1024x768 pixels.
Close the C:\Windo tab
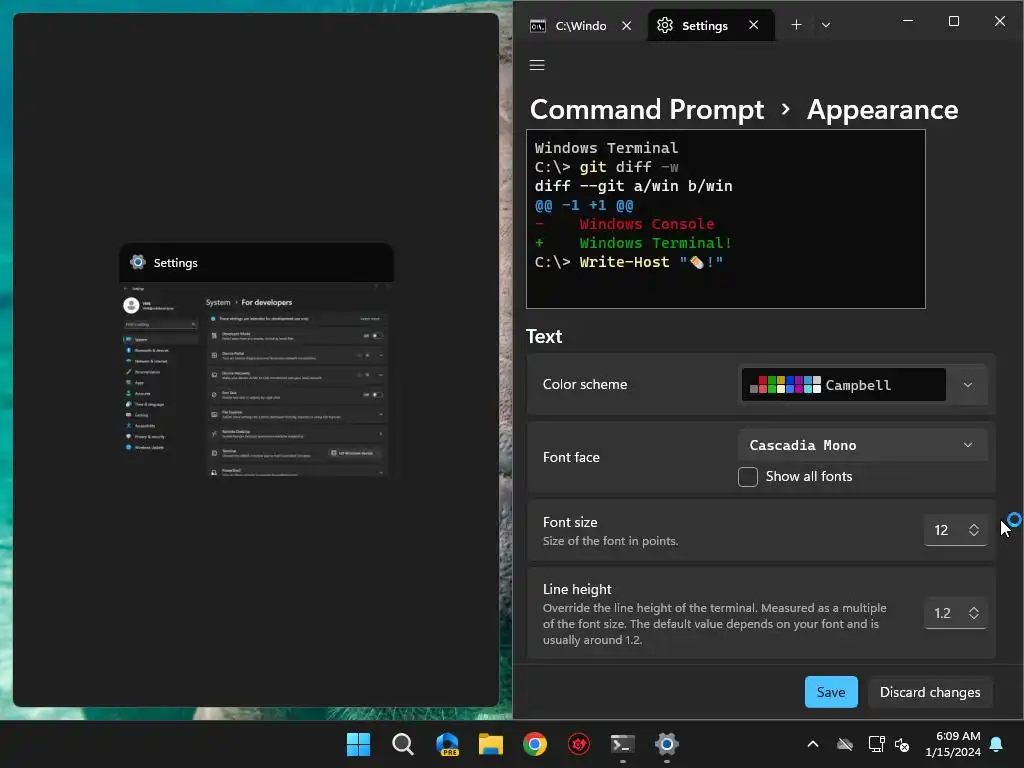coord(626,25)
